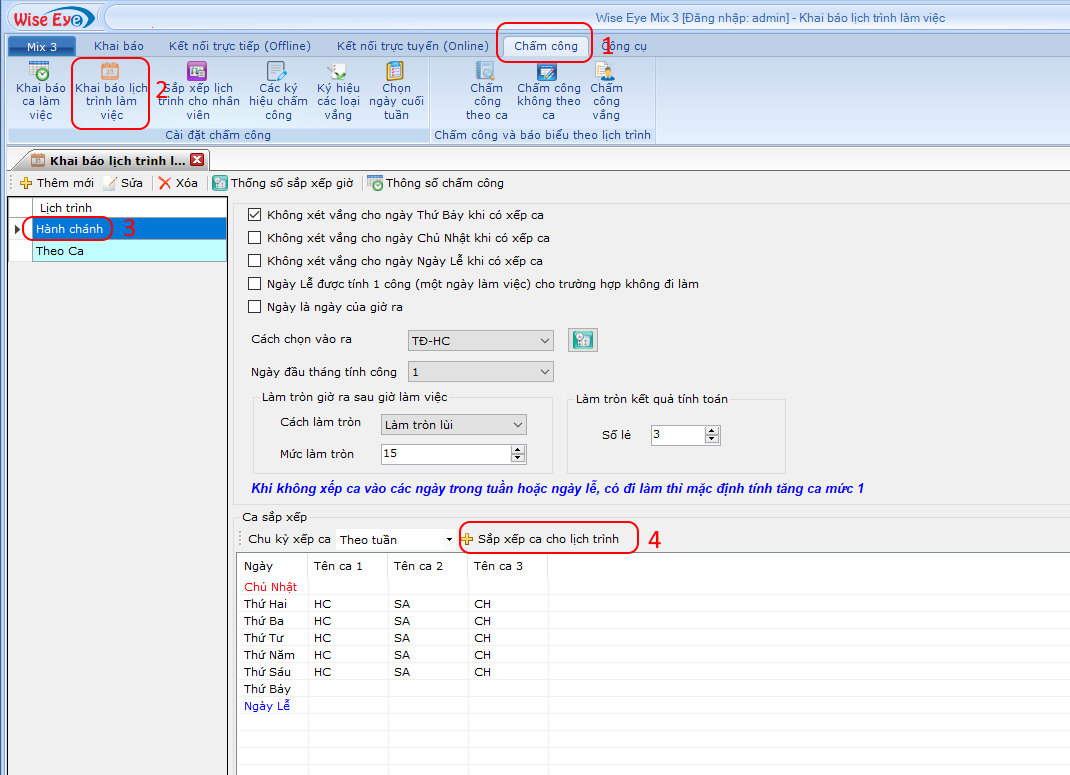Select Theo Ca schedule in list

(60, 251)
